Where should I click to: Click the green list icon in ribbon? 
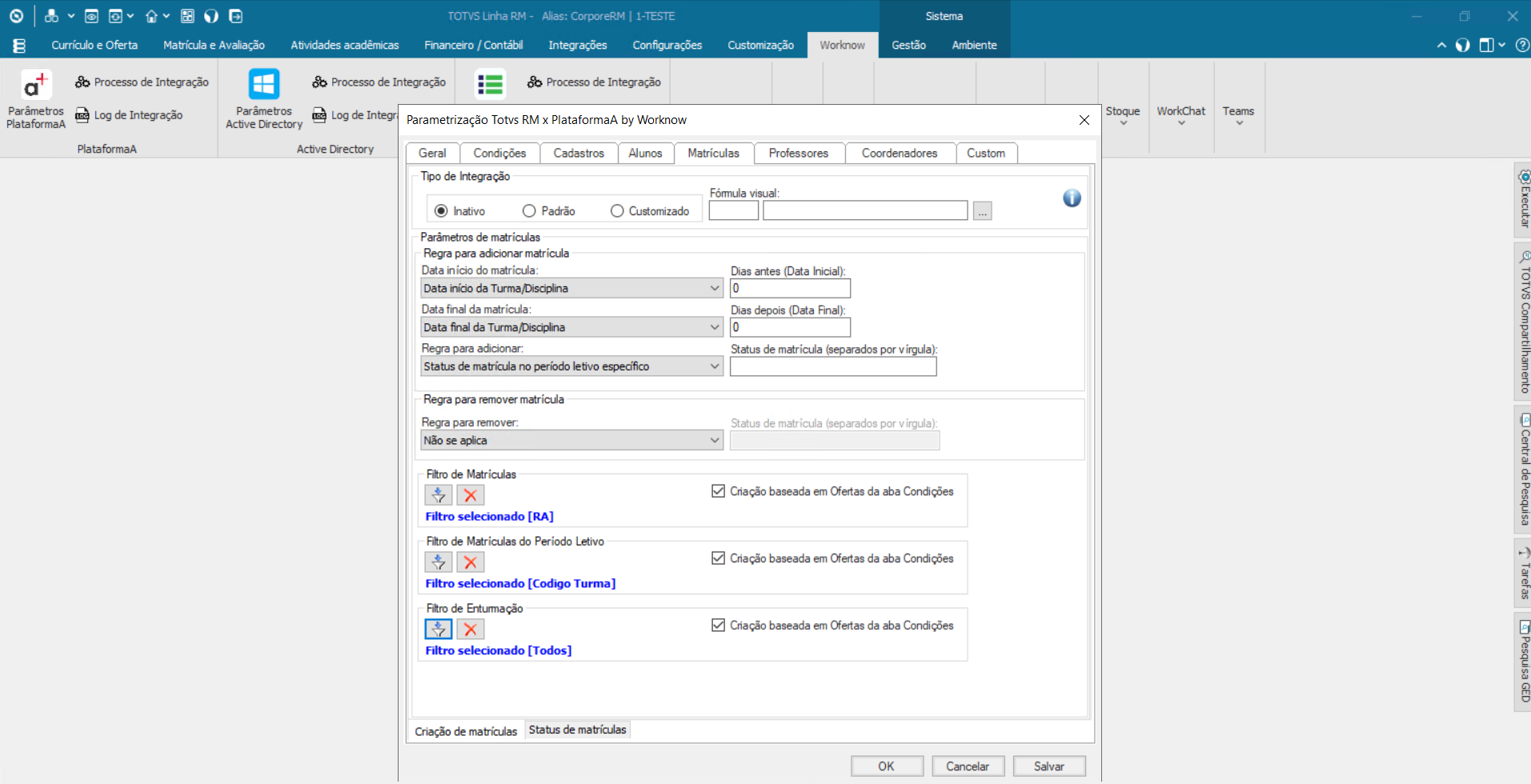[490, 84]
